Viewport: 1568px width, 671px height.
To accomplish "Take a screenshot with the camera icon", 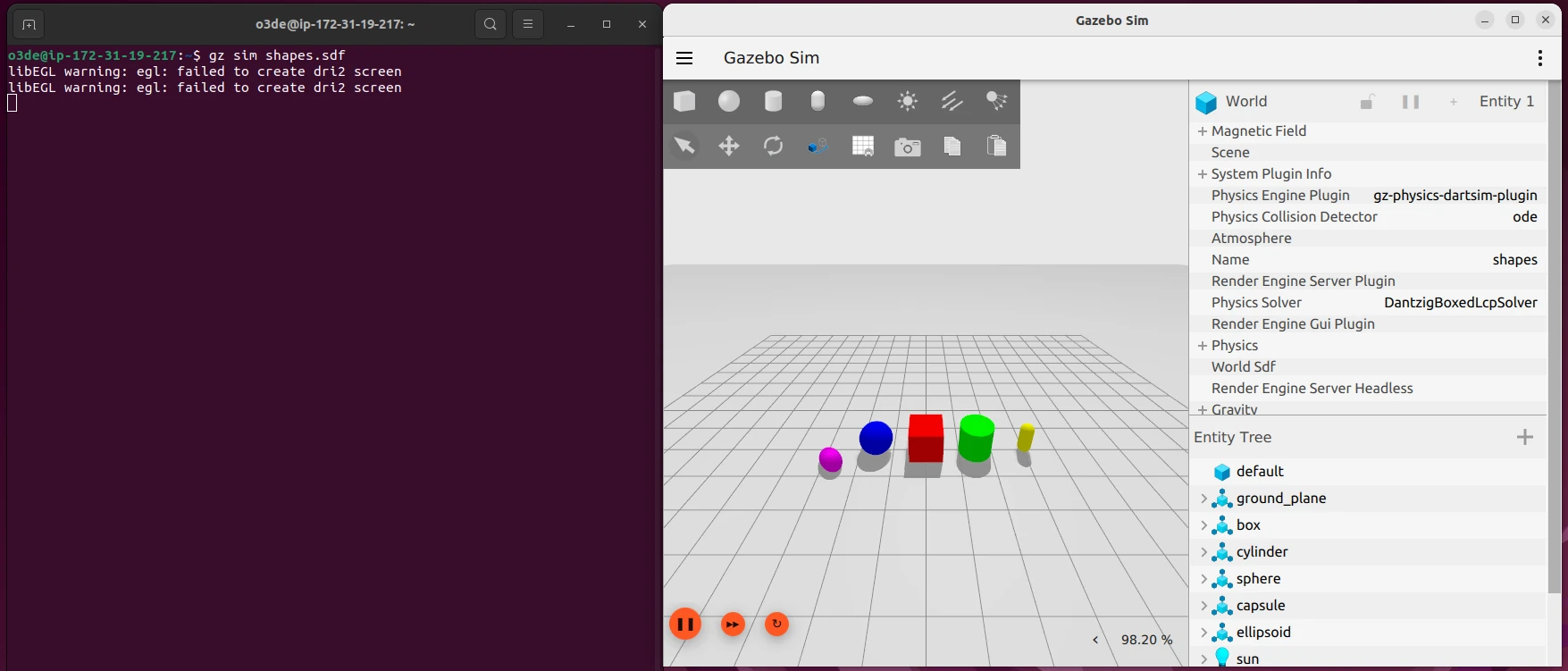I will point(908,147).
